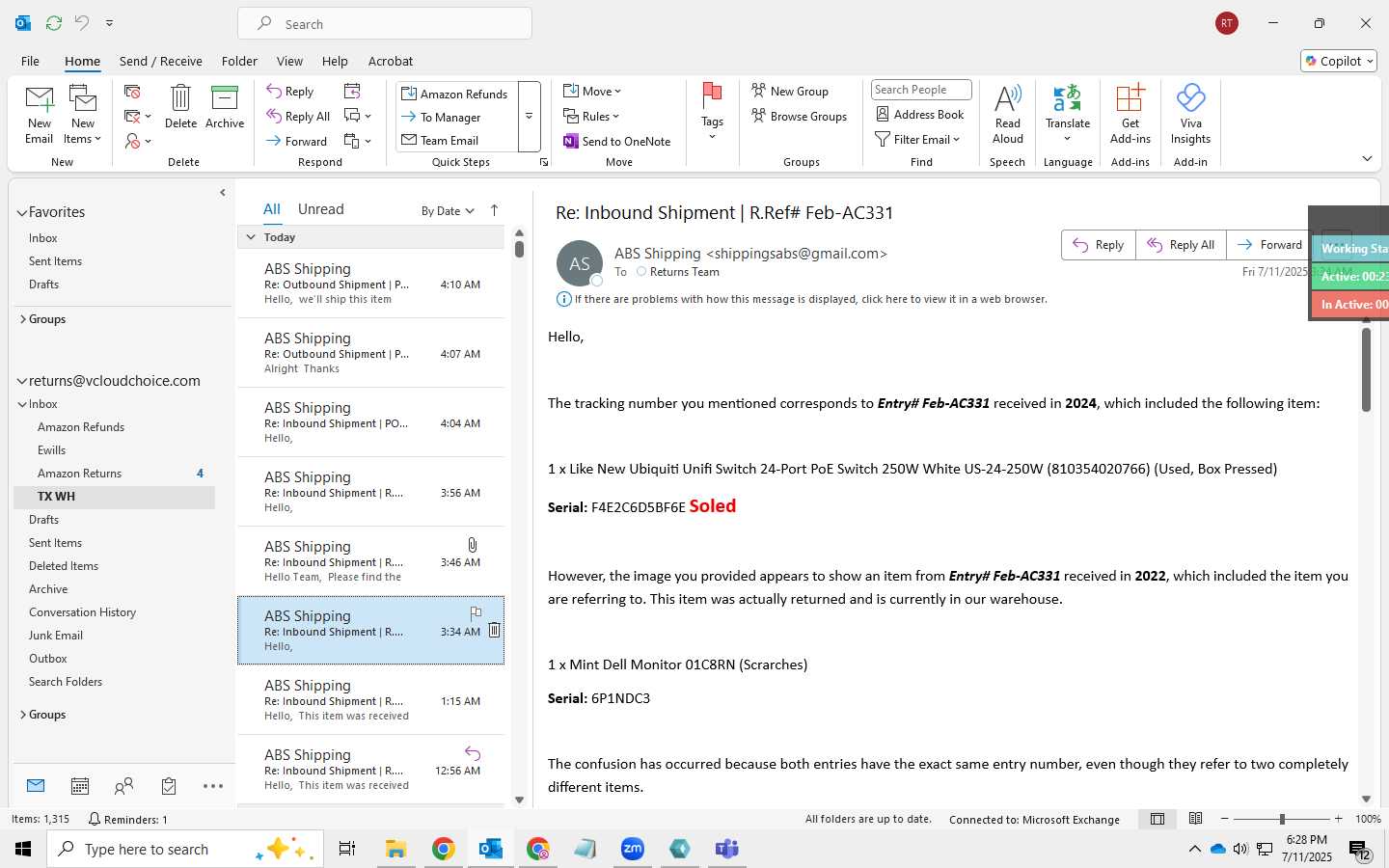Switch to the Send / Receive tab
The image size is (1389, 868).
coord(161,61)
